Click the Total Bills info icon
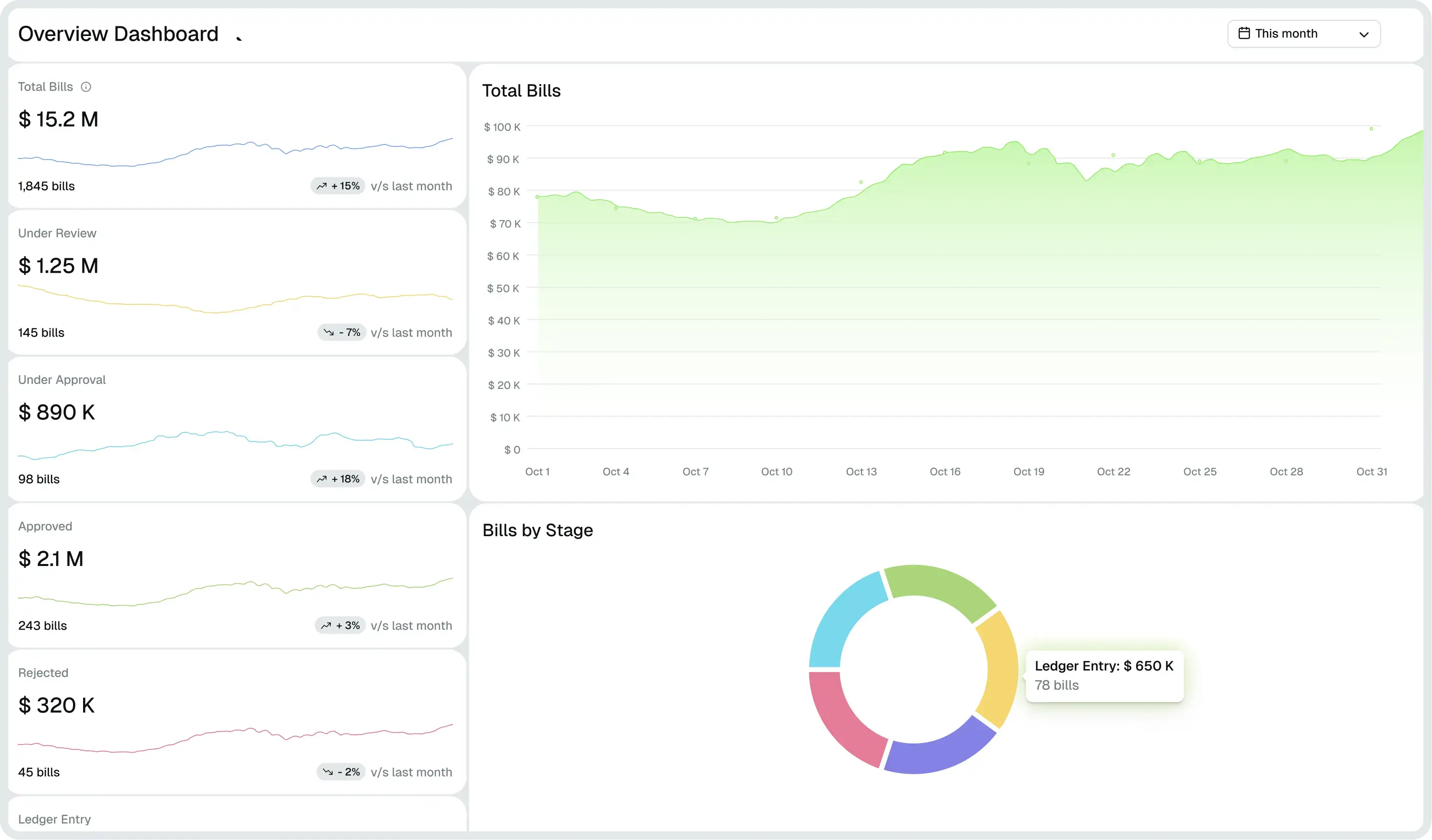 point(86,87)
